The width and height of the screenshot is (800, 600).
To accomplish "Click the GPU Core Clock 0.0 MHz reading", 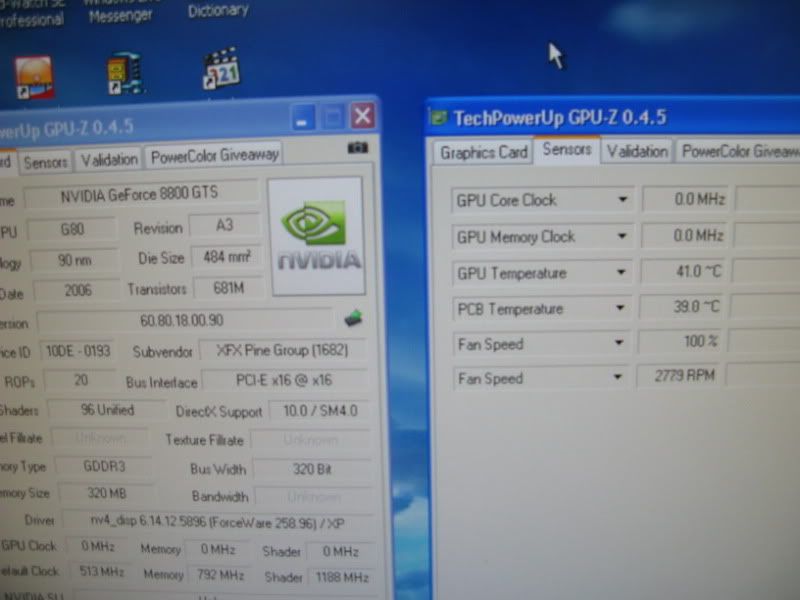I will pyautogui.click(x=687, y=198).
